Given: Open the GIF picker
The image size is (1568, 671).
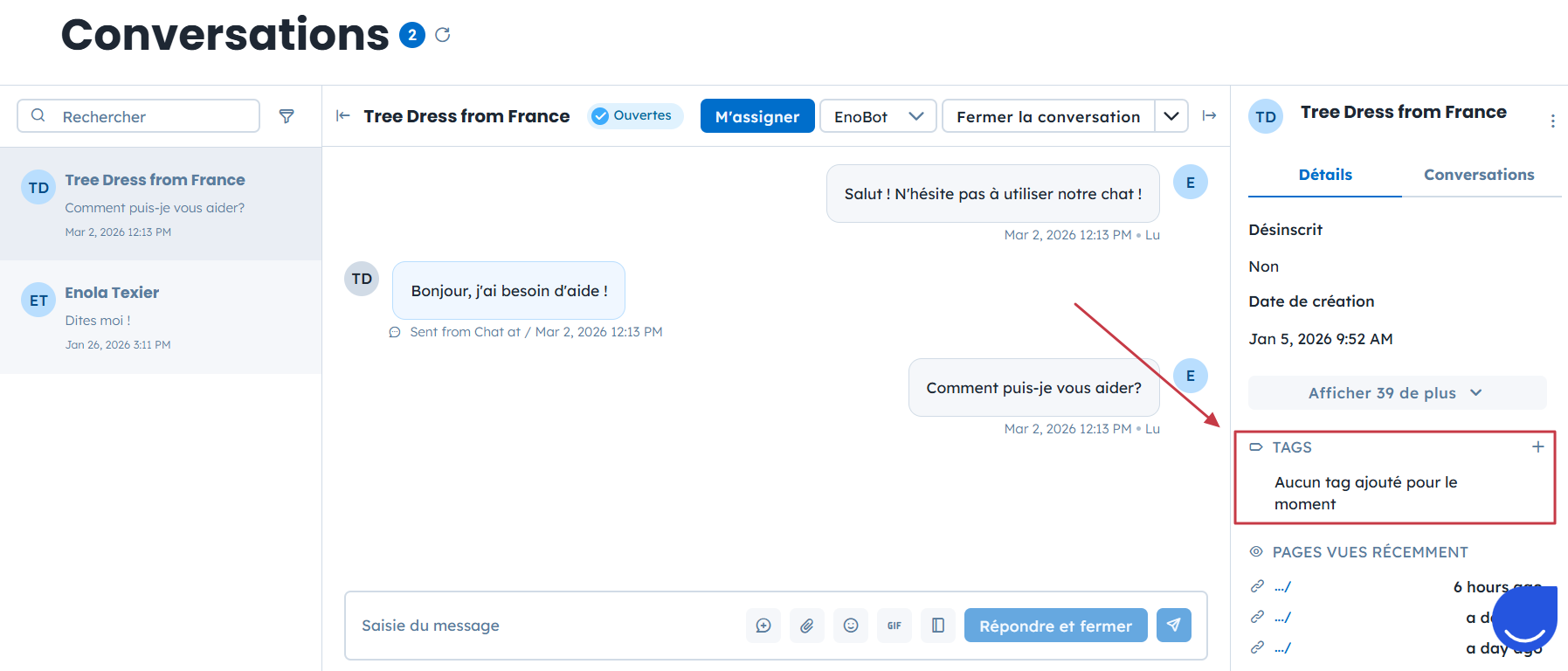Looking at the screenshot, I should click(x=895, y=626).
